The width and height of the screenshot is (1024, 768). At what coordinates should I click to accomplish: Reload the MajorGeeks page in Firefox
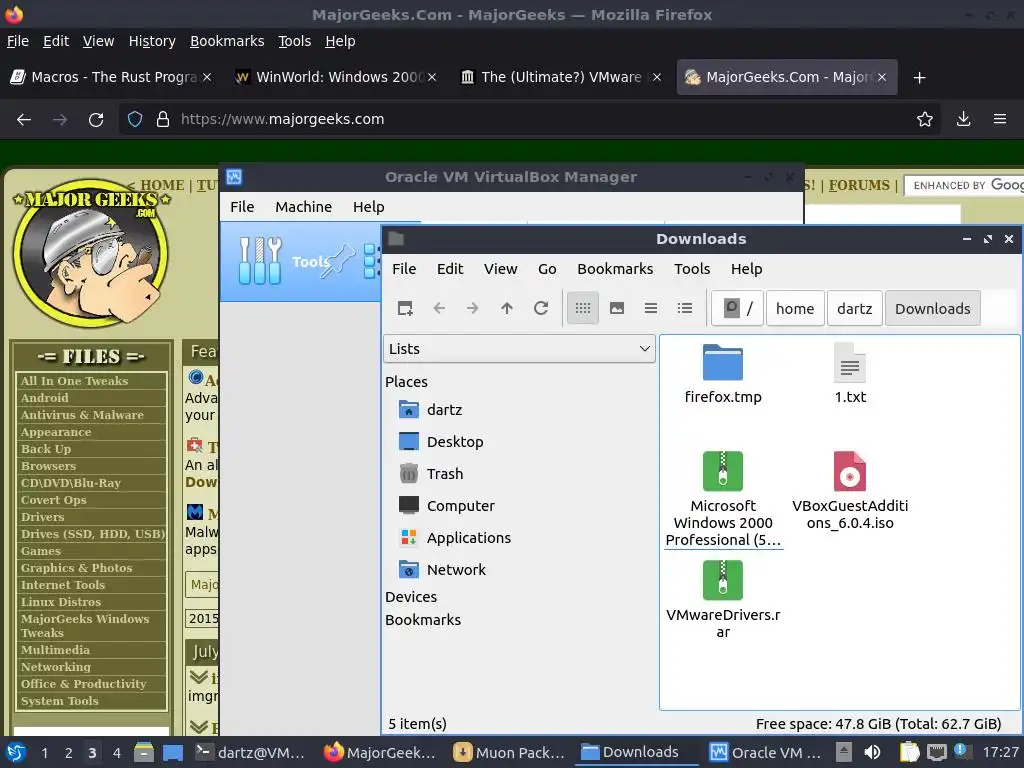[96, 119]
